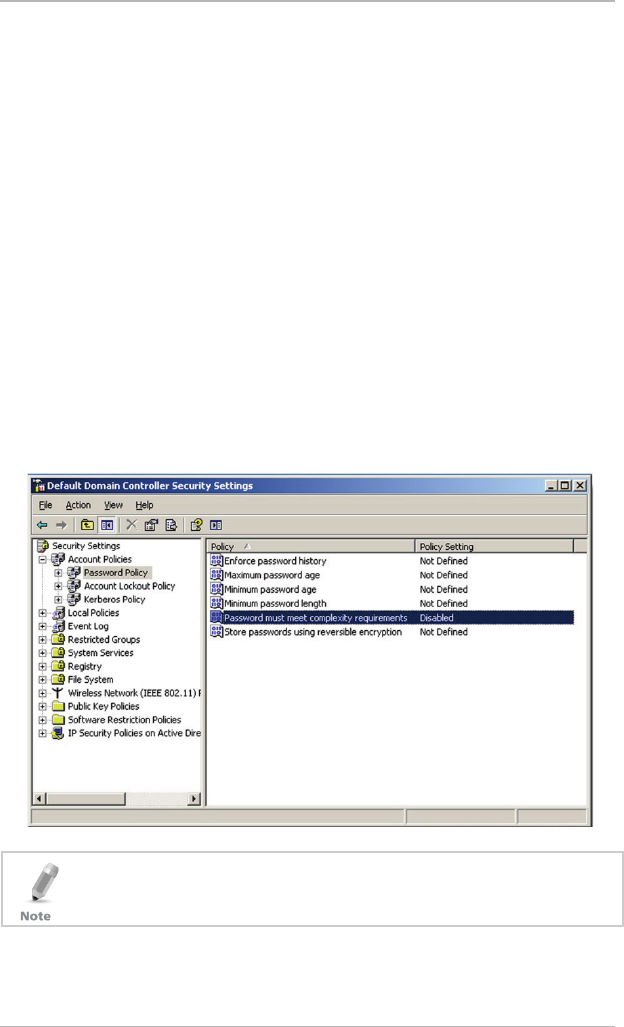Click the Restricted Groups folder icon

[58, 639]
